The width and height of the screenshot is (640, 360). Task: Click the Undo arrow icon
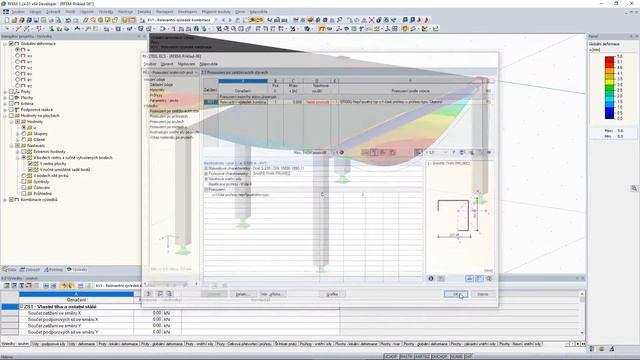pos(68,20)
